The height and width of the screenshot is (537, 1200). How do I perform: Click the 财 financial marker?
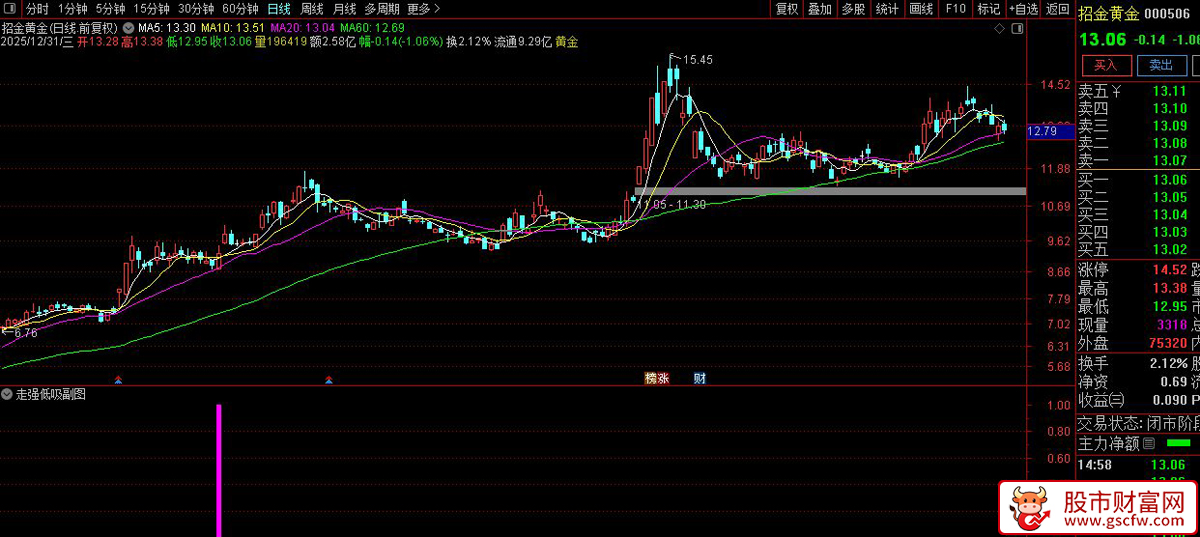click(700, 378)
